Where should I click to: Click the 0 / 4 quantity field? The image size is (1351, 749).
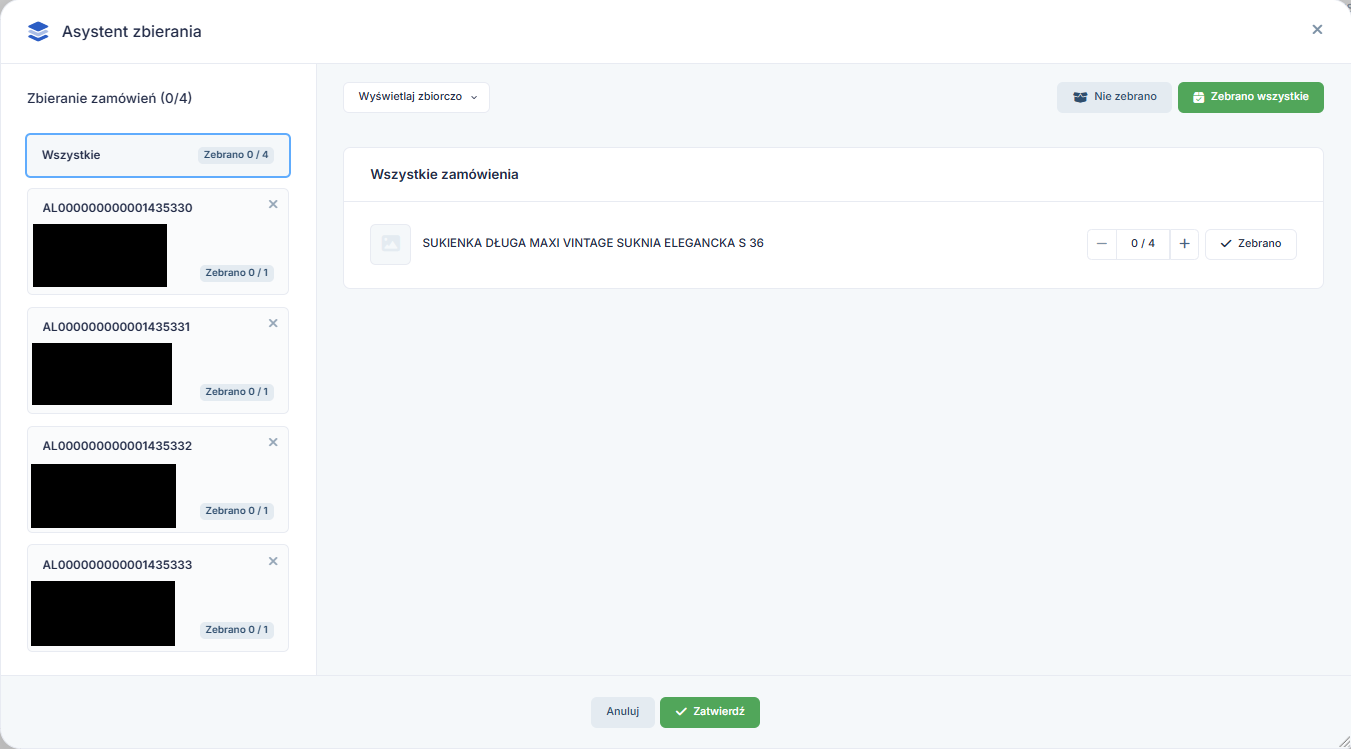click(1142, 244)
